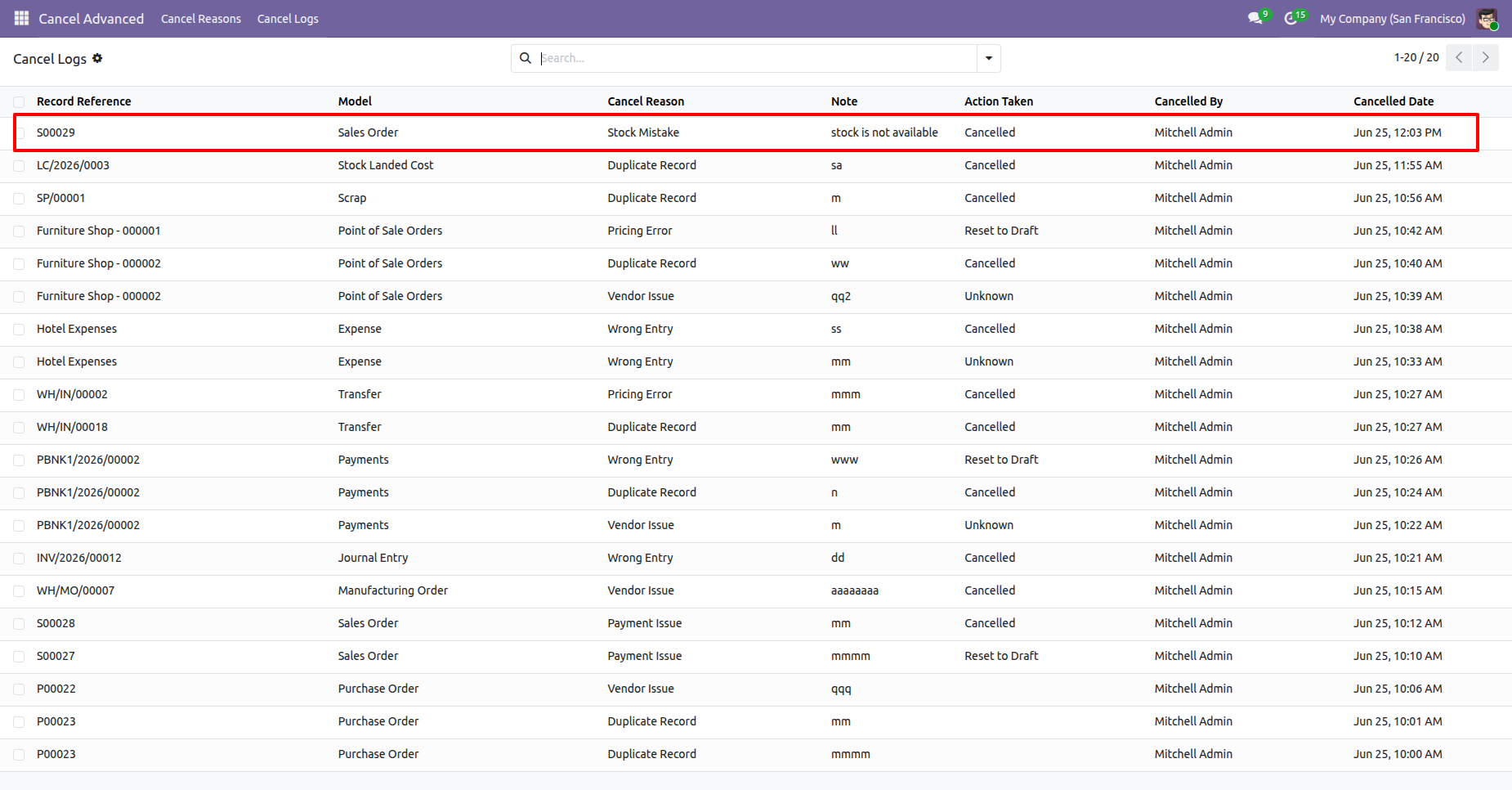
Task: Toggle the select-all checkbox in header
Action: (19, 101)
